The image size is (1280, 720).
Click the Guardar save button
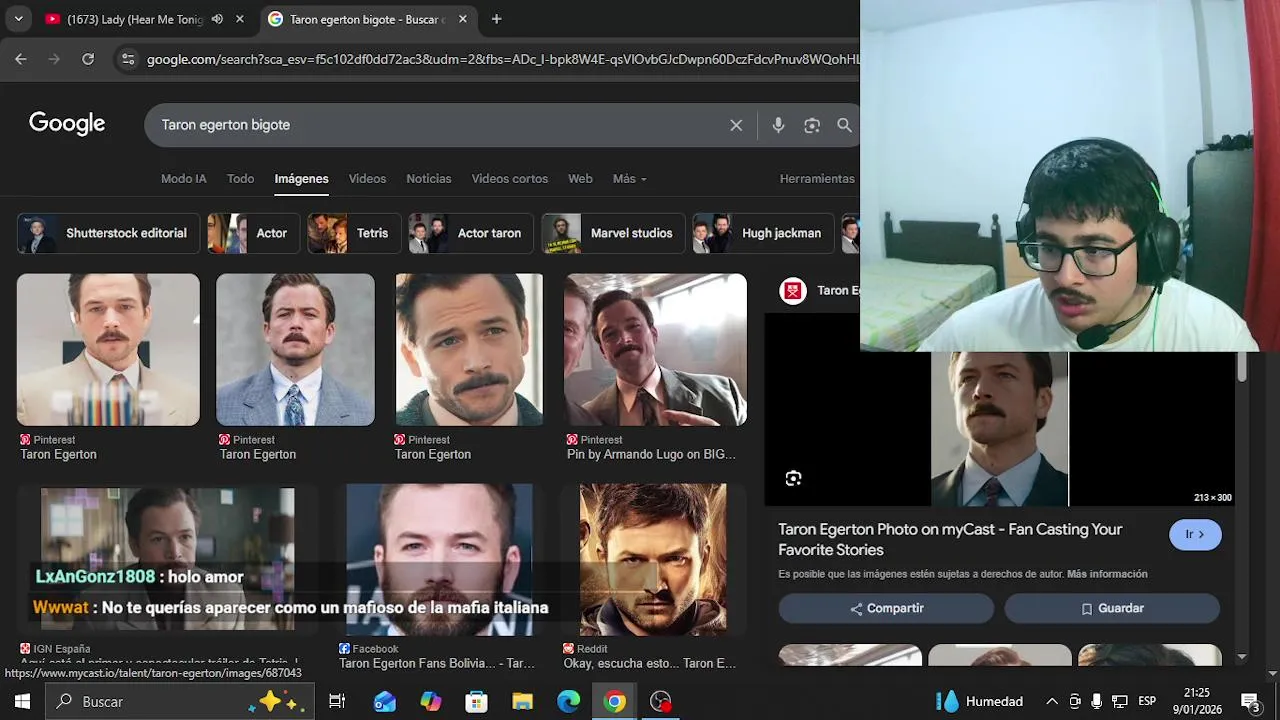pos(1112,608)
